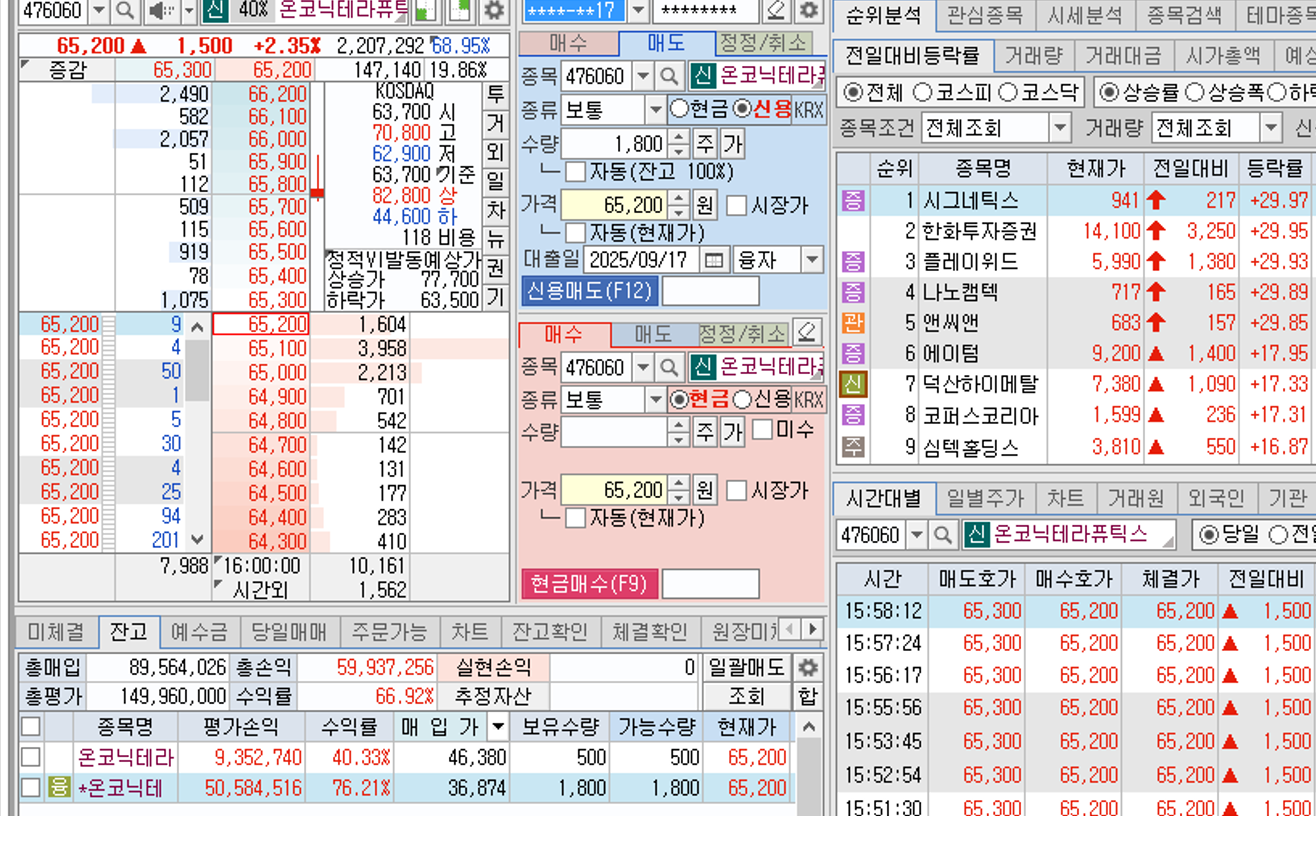Expand the 융자 loan type dropdown

click(x=812, y=261)
